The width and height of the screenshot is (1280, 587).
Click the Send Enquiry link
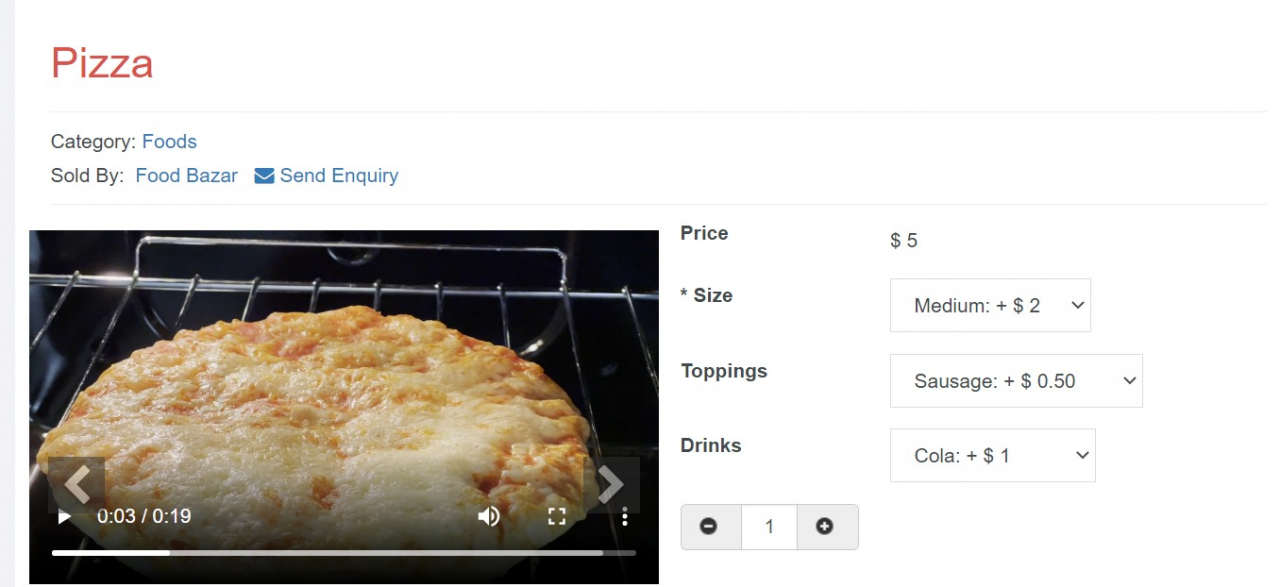click(339, 176)
